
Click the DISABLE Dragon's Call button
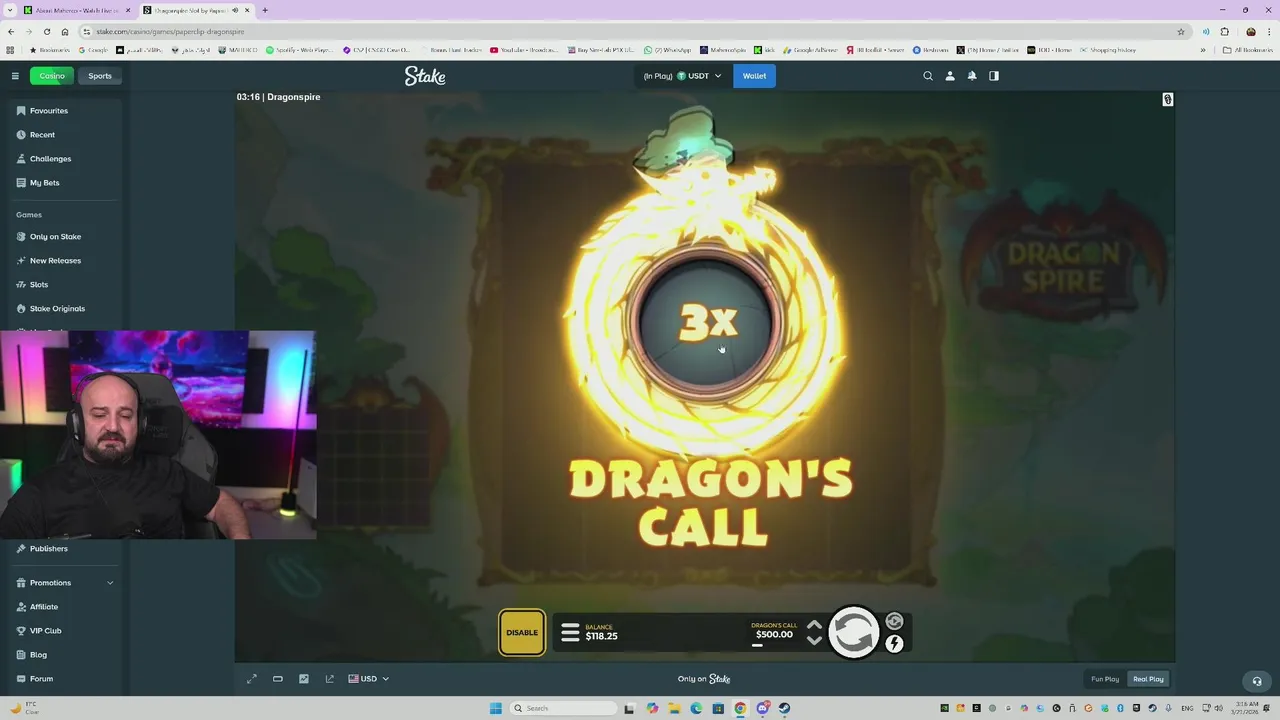[x=522, y=632]
